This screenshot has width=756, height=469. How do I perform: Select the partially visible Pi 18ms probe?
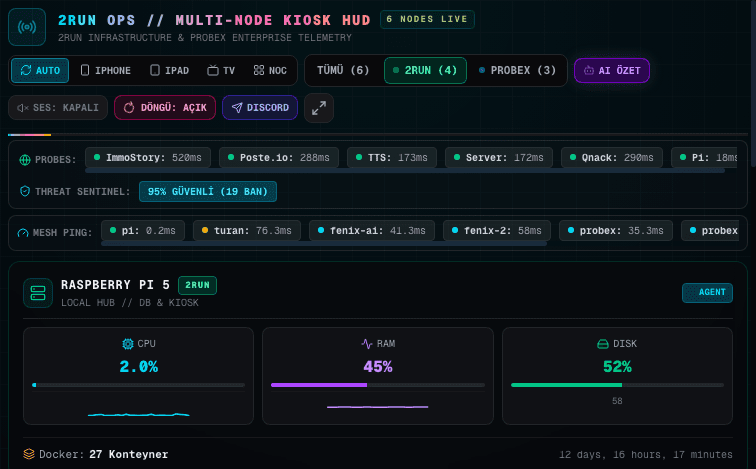coord(704,158)
